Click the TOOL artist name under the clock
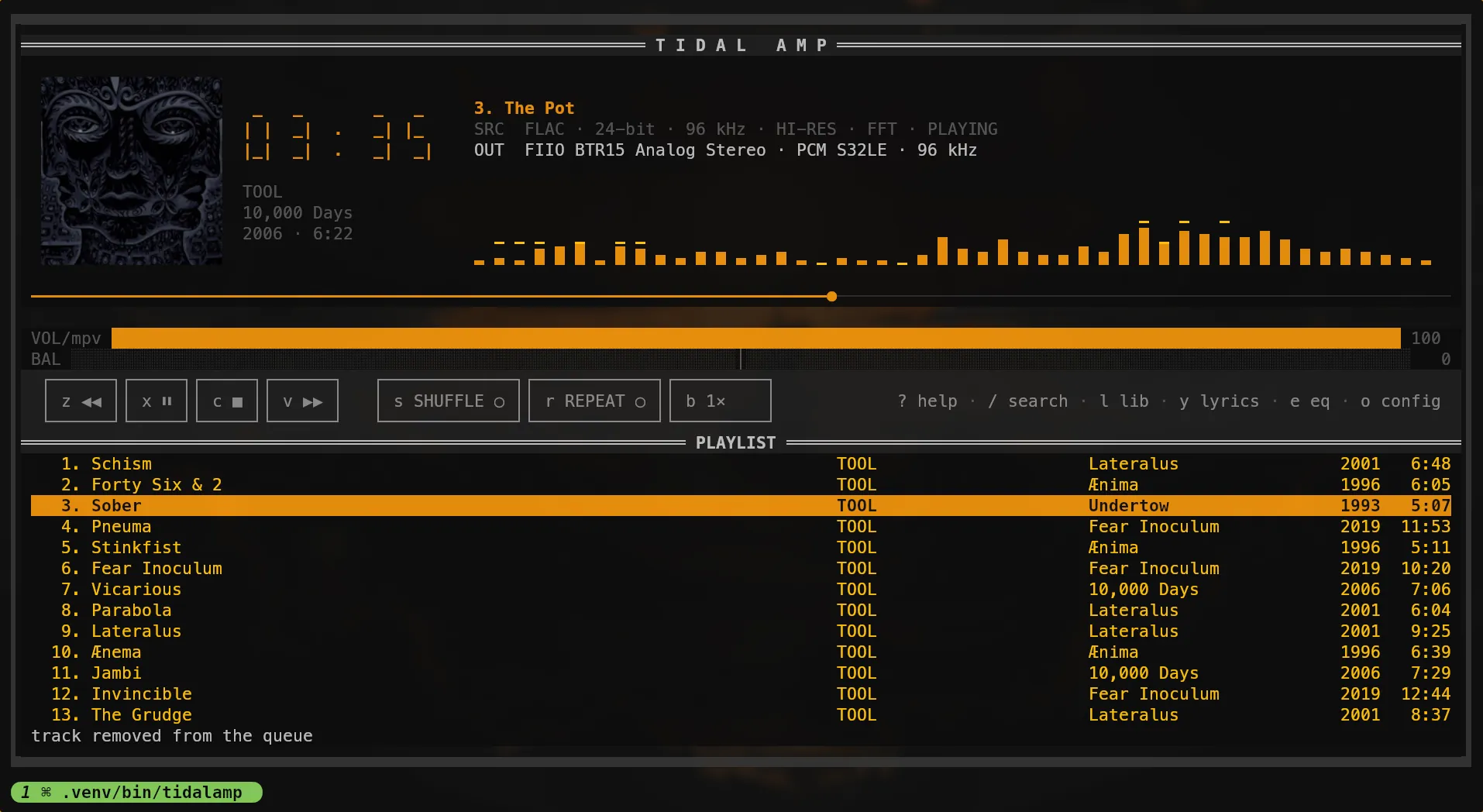Viewport: 1483px width, 812px height. point(263,191)
